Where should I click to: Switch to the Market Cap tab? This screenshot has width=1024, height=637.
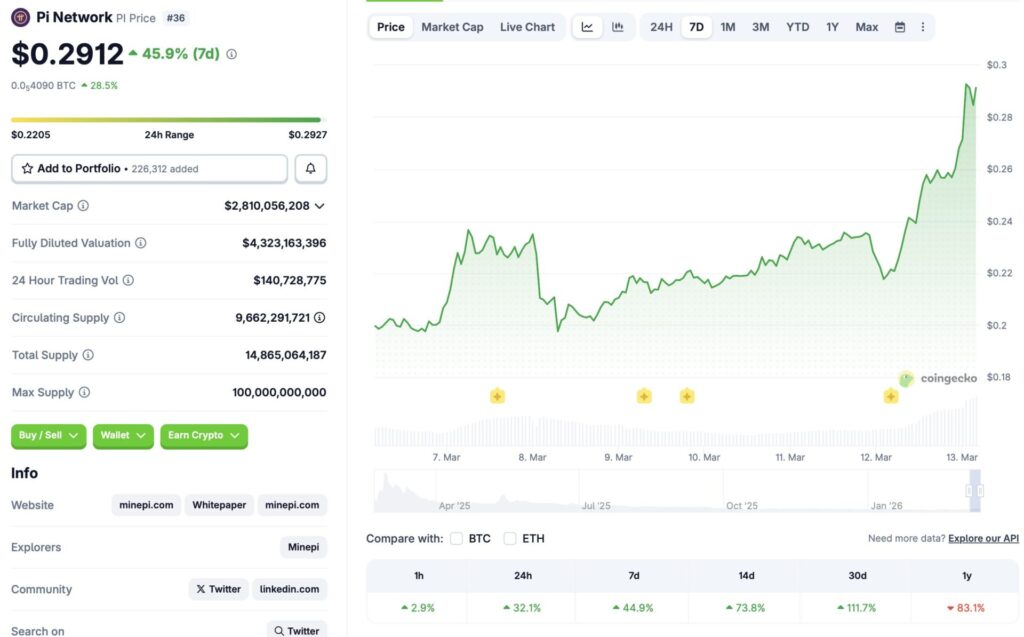pyautogui.click(x=452, y=27)
